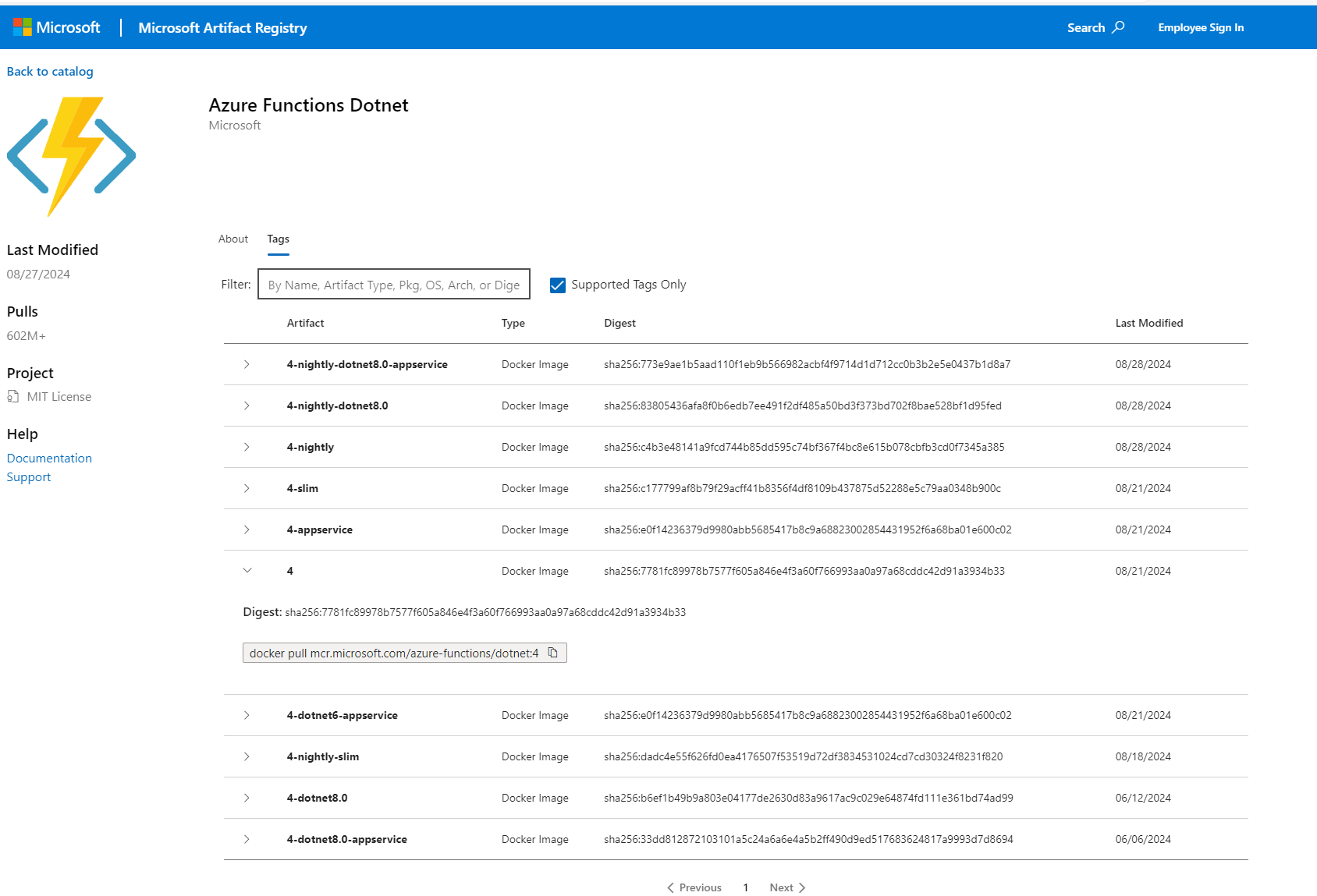Switch to the About tab
The width and height of the screenshot is (1317, 896).
[x=233, y=239]
